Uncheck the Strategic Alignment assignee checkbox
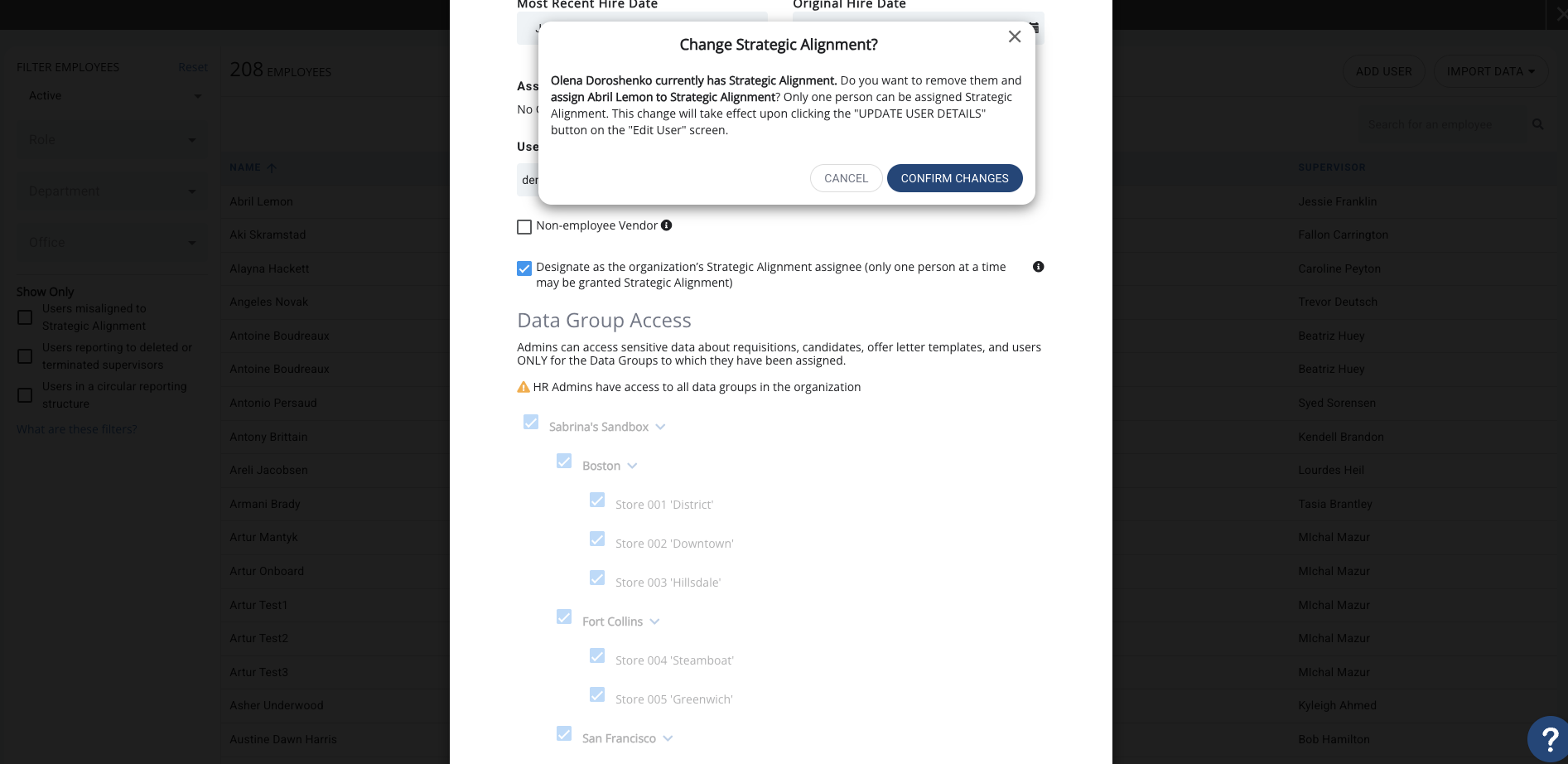The height and width of the screenshot is (764, 1568). coord(524,268)
